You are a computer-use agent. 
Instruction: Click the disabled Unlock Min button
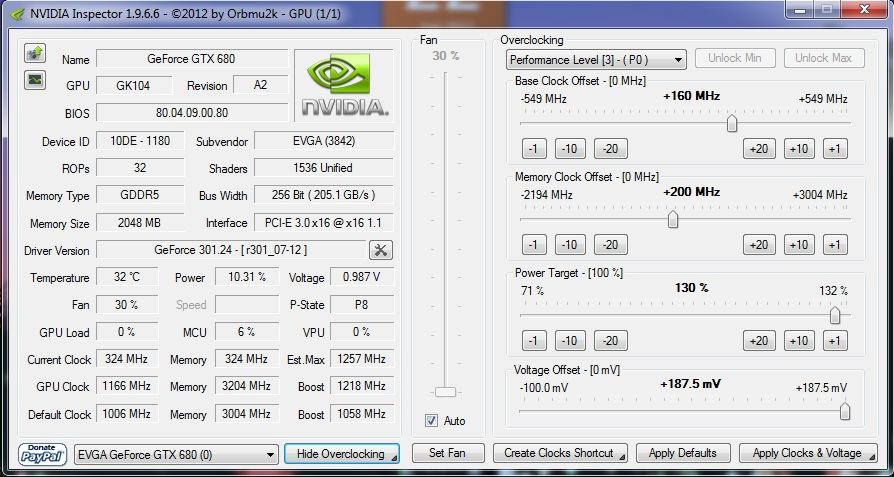point(735,58)
